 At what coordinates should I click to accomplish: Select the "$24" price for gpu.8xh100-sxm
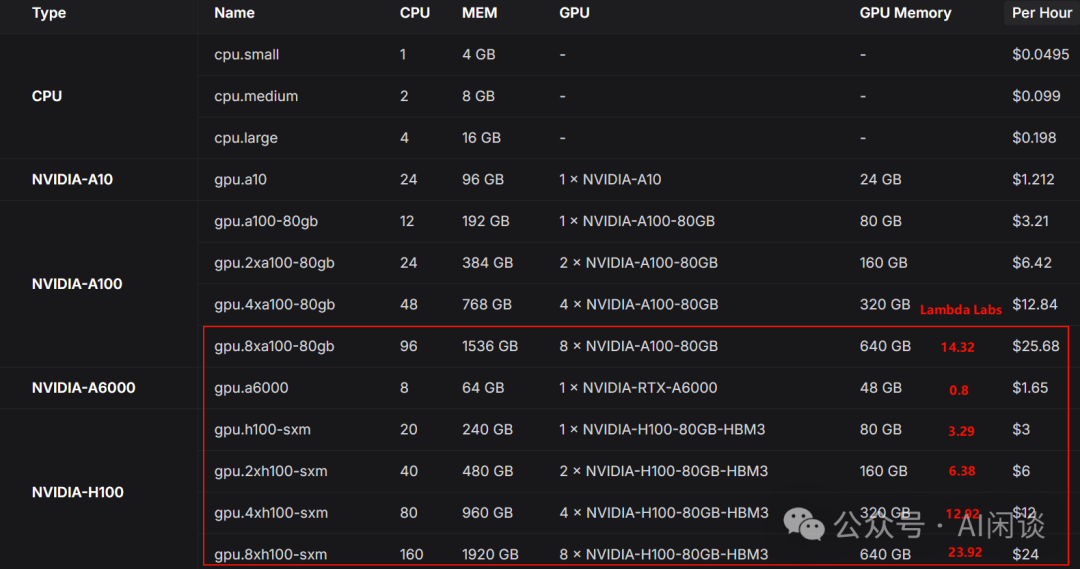coord(1025,555)
